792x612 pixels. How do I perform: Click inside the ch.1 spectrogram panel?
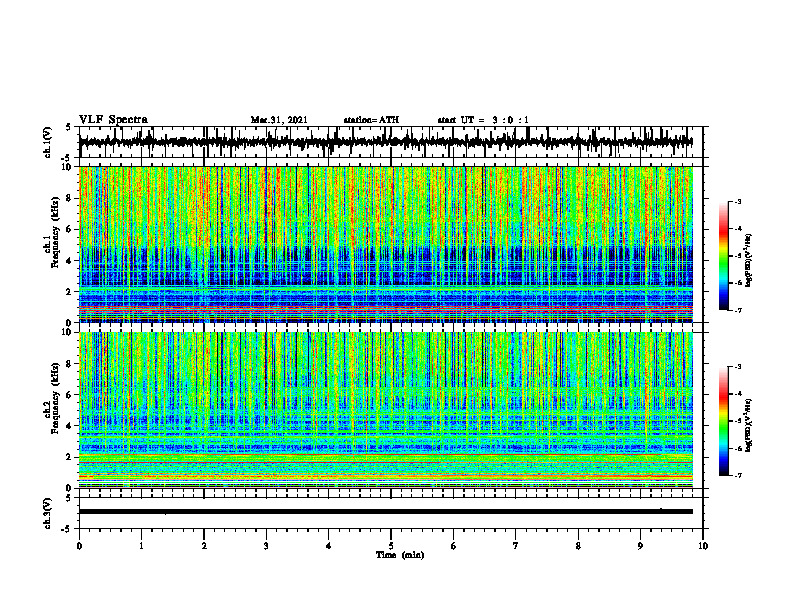tap(385, 244)
